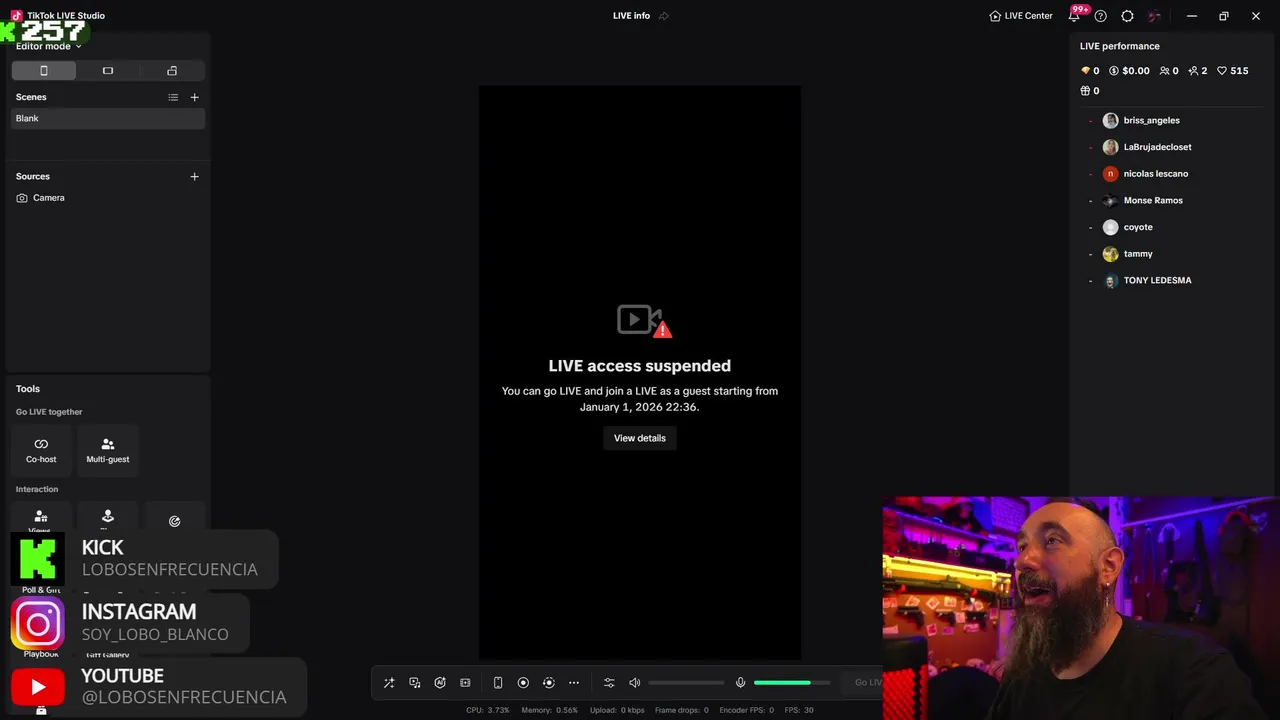Image resolution: width=1280 pixels, height=720 pixels.
Task: Start recording with the record icon
Action: click(523, 683)
